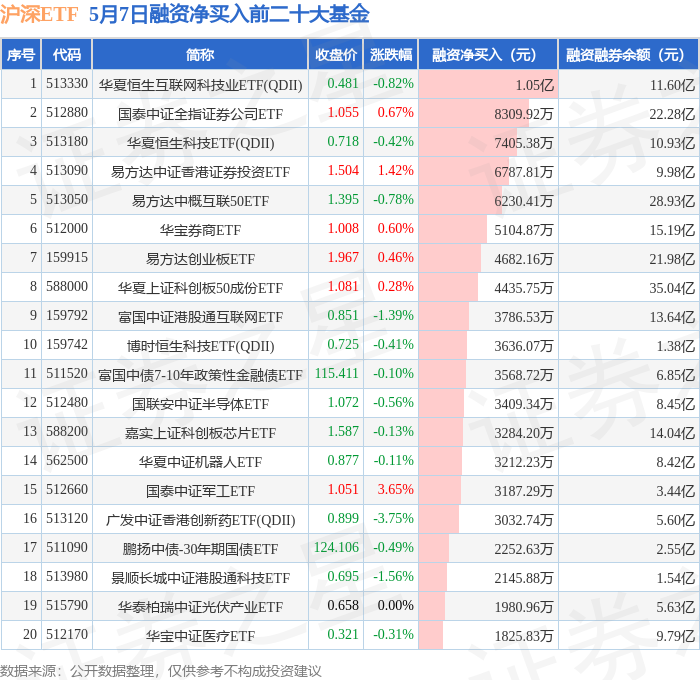Select 华宝券商ETF name
700x680 pixels.
pyautogui.click(x=200, y=230)
